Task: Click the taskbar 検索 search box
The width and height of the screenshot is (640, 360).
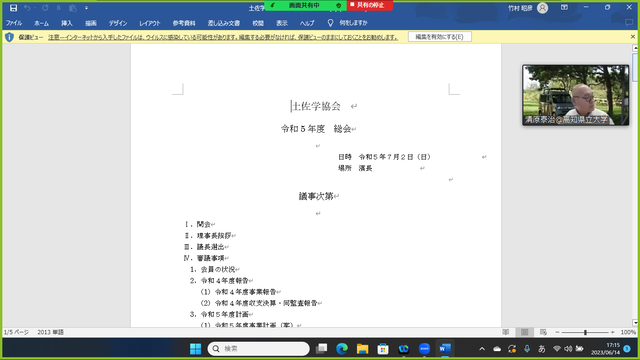Action: (258, 349)
